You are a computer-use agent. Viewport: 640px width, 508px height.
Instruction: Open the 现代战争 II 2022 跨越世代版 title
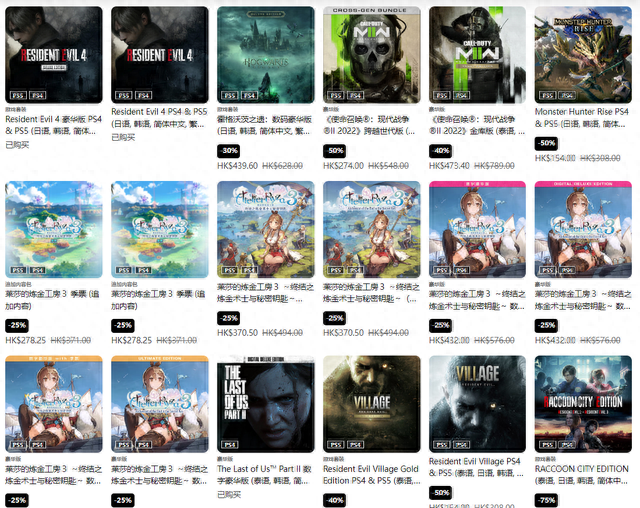(369, 125)
